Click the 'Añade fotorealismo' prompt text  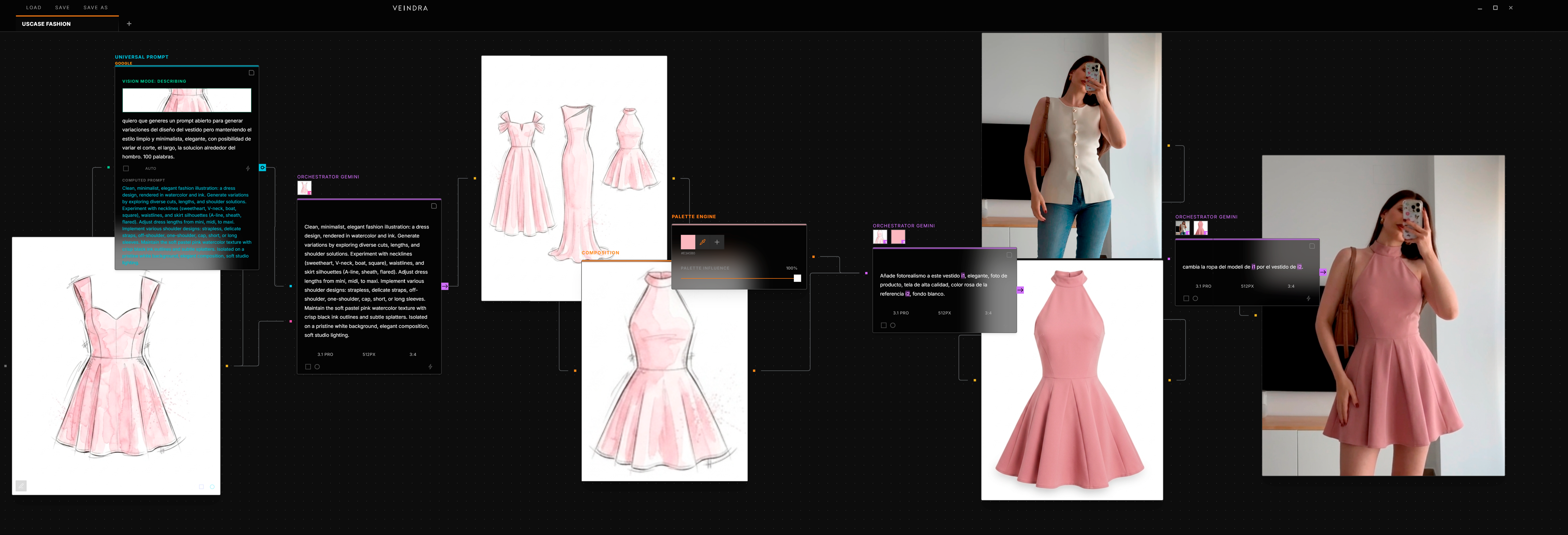(x=943, y=285)
